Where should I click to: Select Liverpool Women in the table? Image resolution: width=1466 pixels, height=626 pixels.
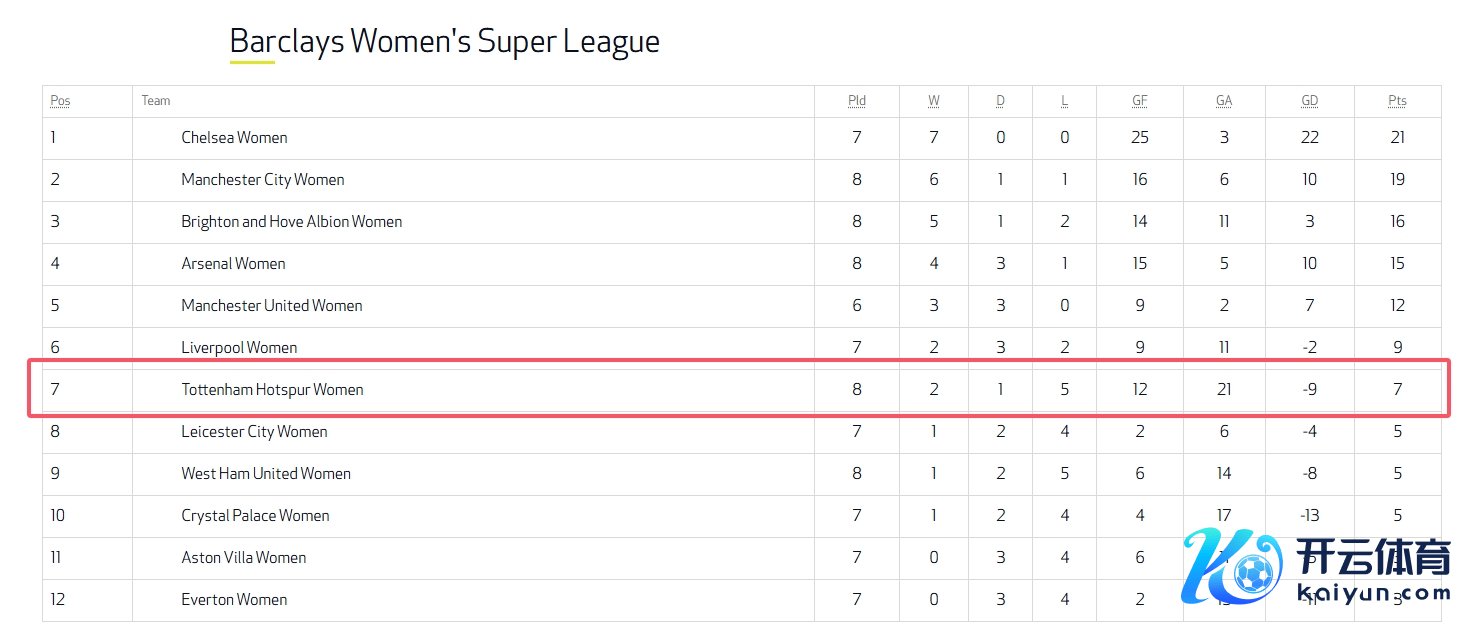coord(239,348)
